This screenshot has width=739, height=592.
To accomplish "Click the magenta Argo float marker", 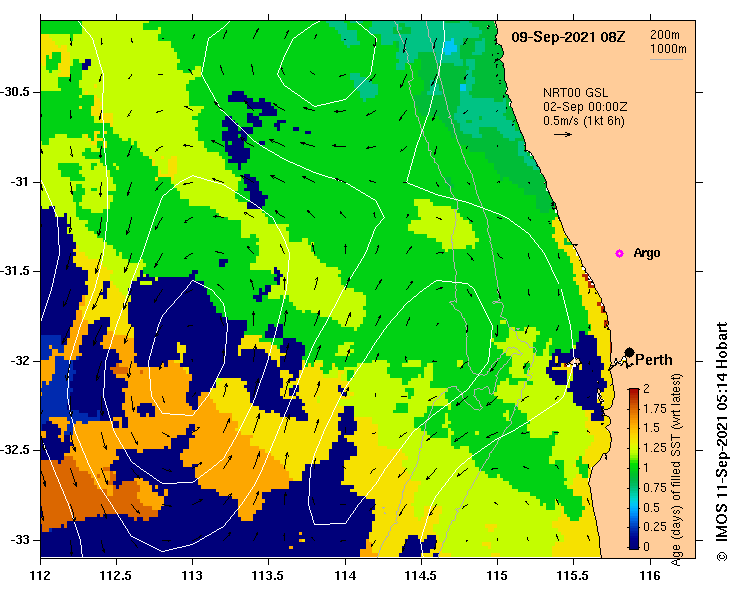I will point(619,254).
